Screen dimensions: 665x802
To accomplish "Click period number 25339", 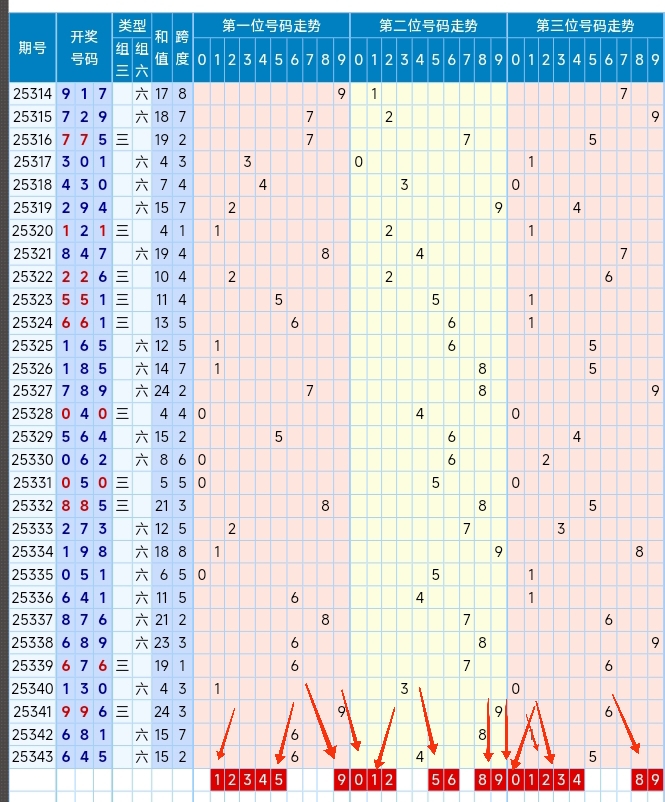I will click(x=33, y=665).
